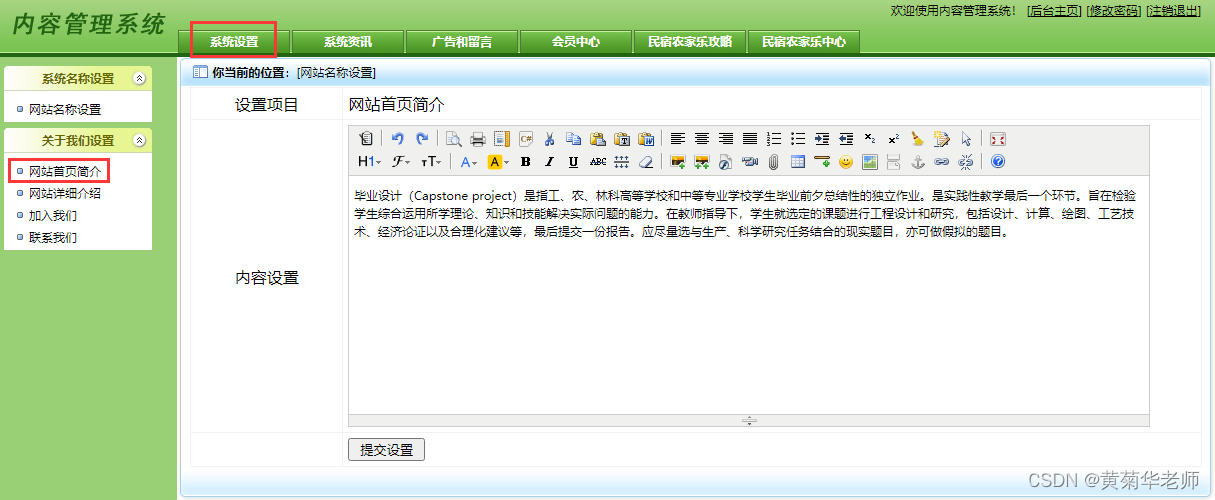Image resolution: width=1215 pixels, height=500 pixels.
Task: Insert a code block via the code icon
Action: [x=526, y=139]
